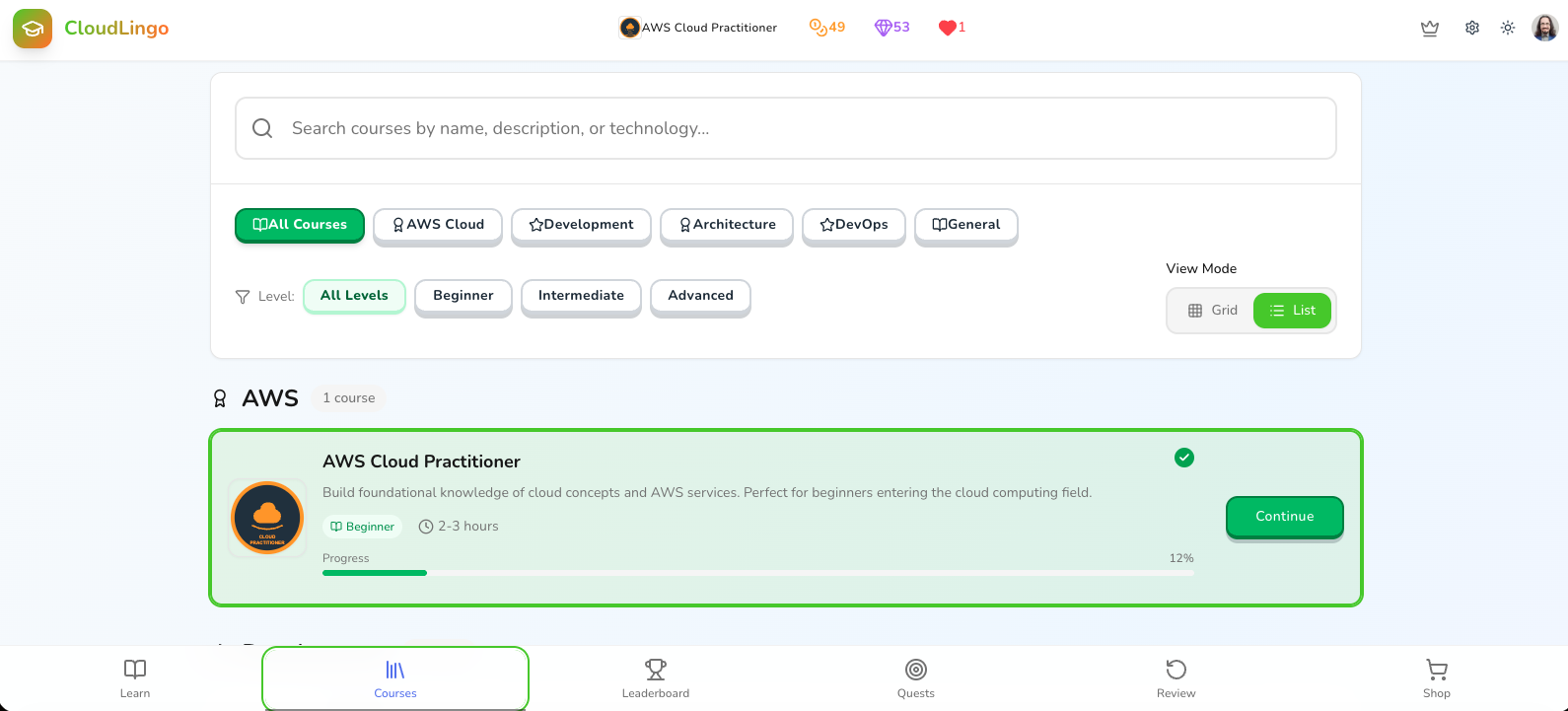Open the Courses tab in bottom navigation
This screenshot has width=1568, height=711.
coord(395,678)
